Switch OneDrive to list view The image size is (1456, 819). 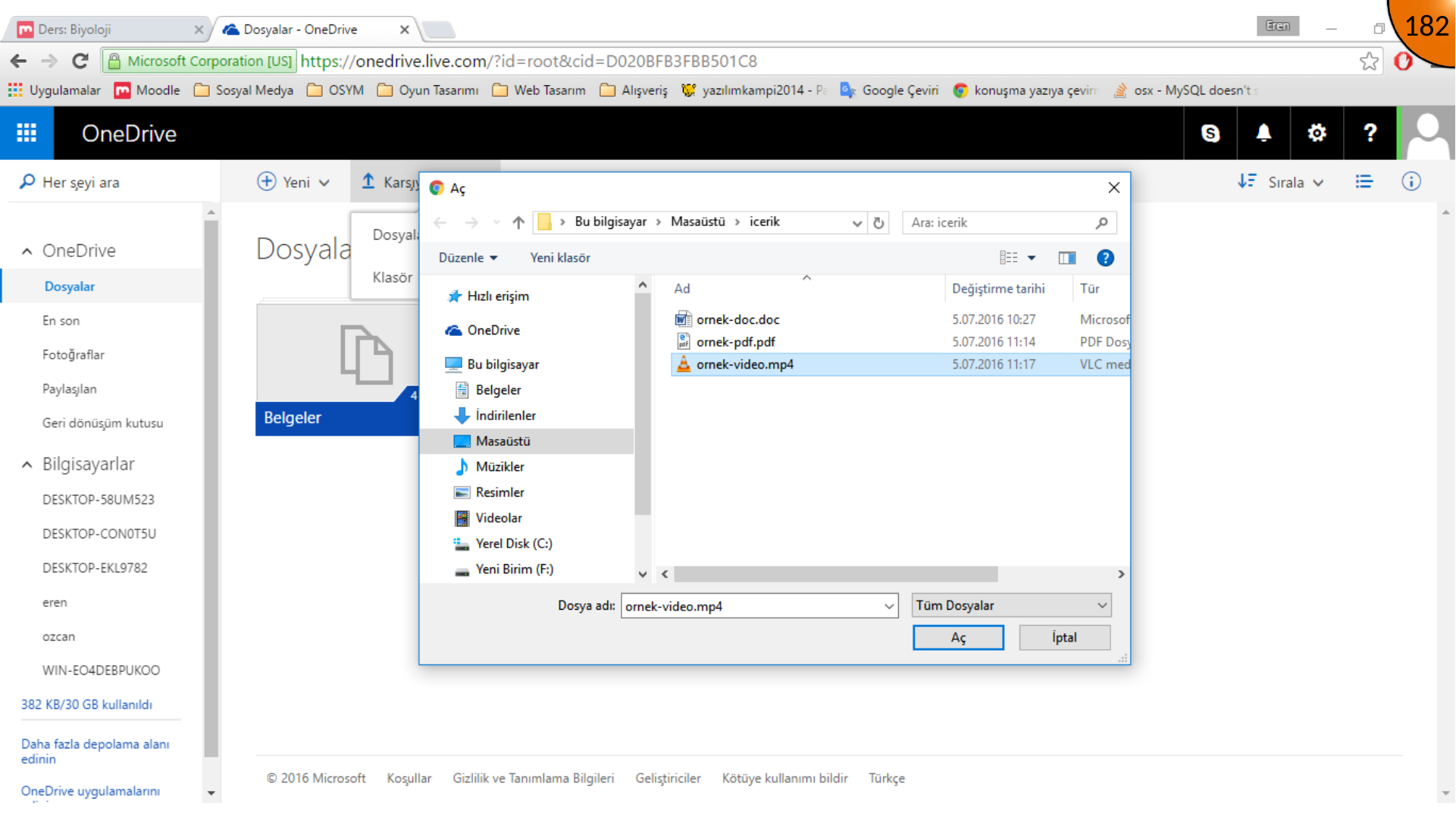tap(1364, 182)
